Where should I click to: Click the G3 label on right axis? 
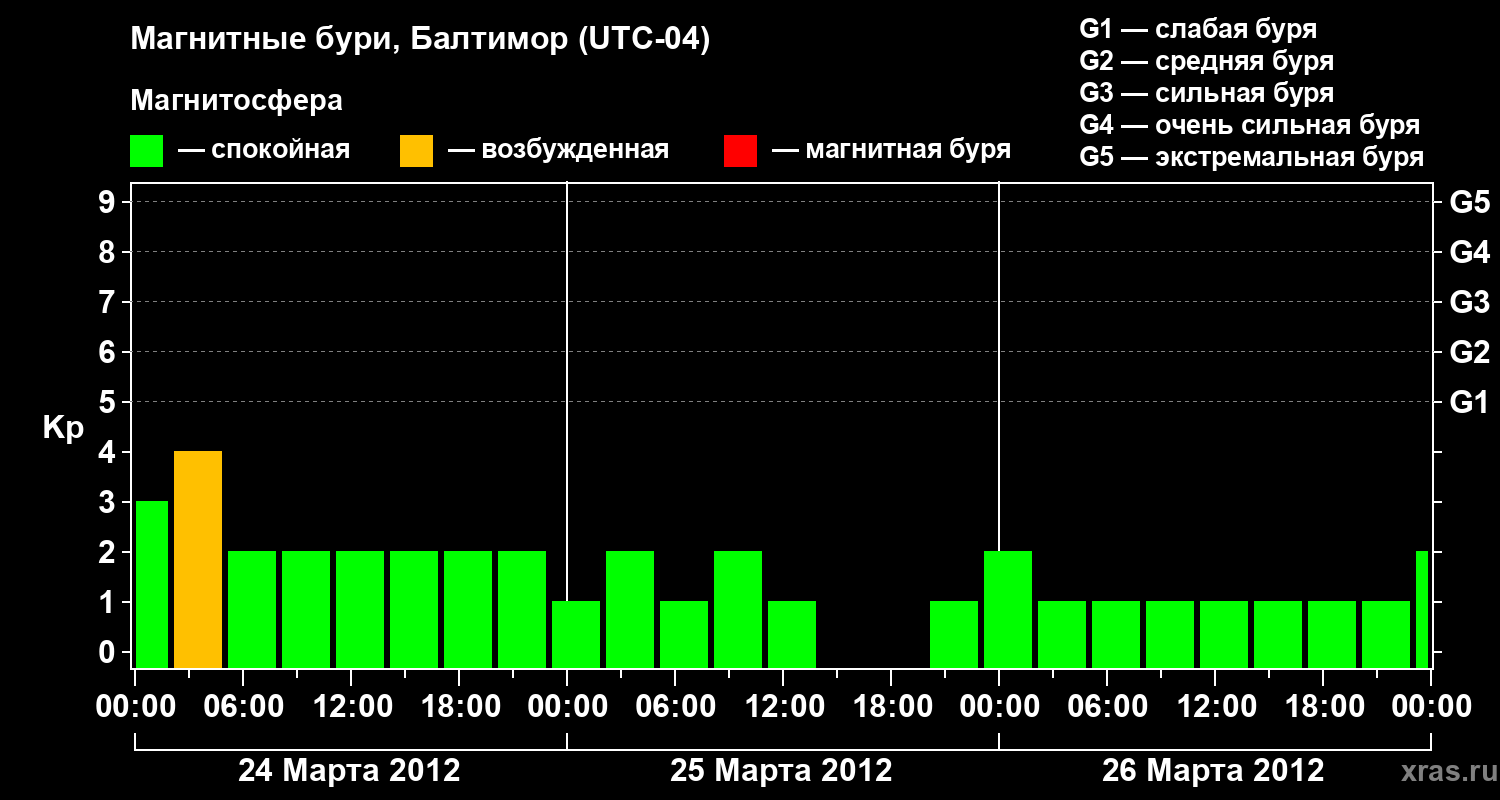coord(1470,302)
